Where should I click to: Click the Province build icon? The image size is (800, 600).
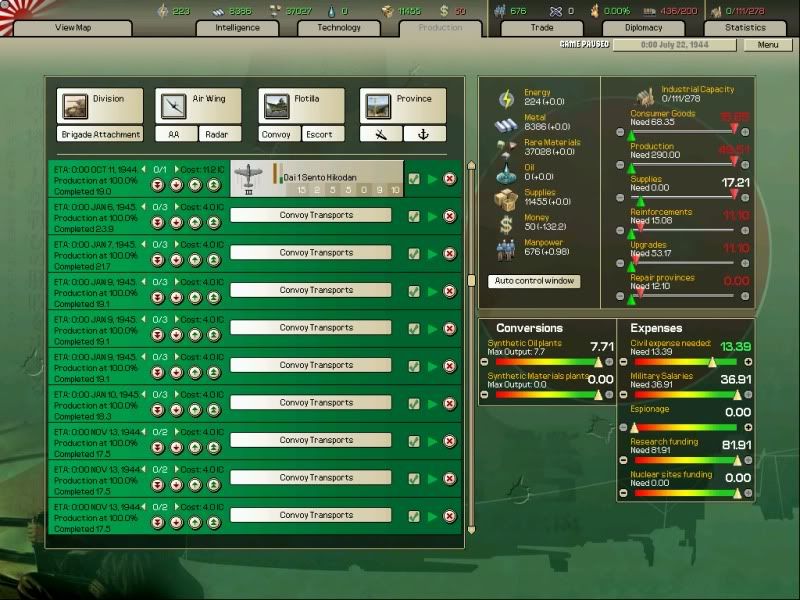pos(378,106)
